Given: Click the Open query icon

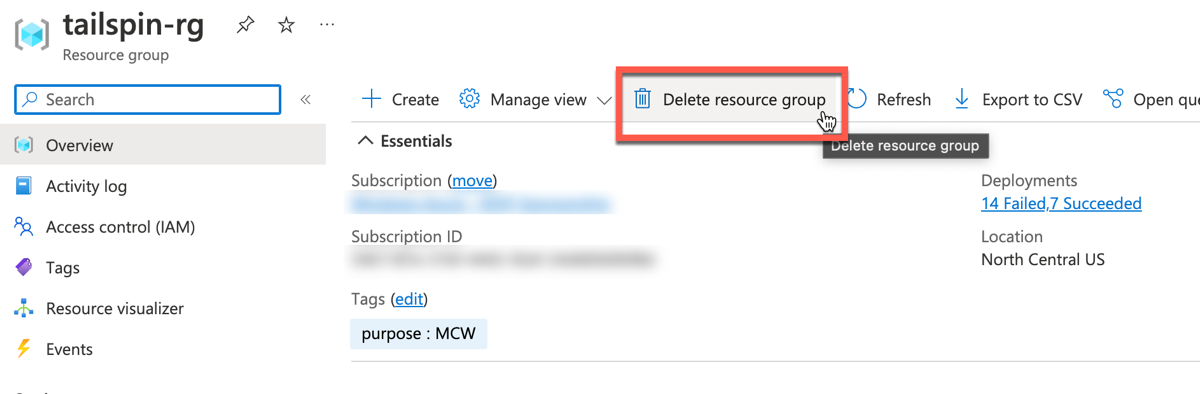Looking at the screenshot, I should coord(1113,99).
